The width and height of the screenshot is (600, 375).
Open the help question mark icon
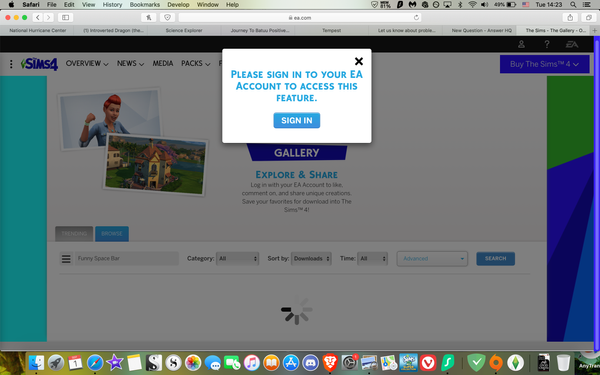(547, 44)
